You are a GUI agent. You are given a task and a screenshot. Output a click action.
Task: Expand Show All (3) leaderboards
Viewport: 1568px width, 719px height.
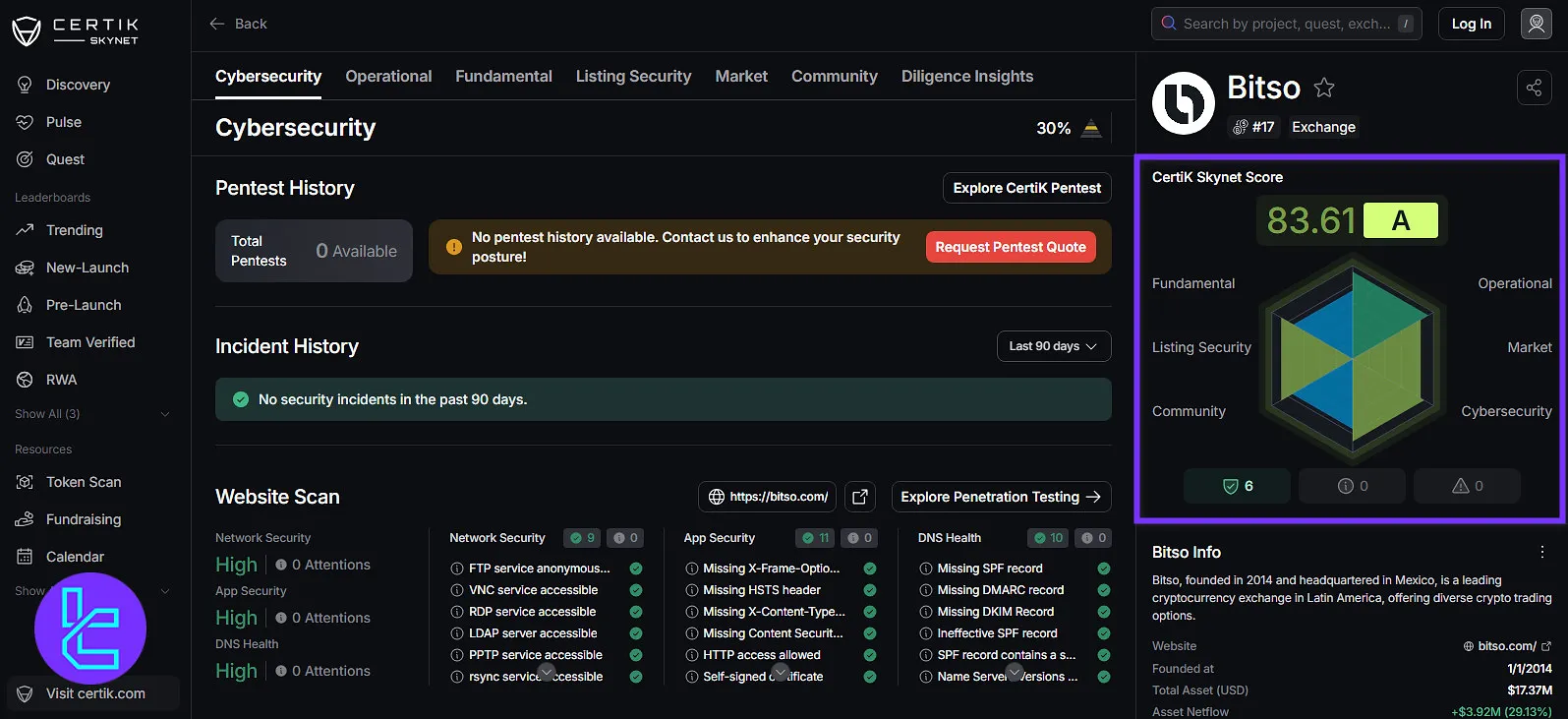click(x=92, y=414)
